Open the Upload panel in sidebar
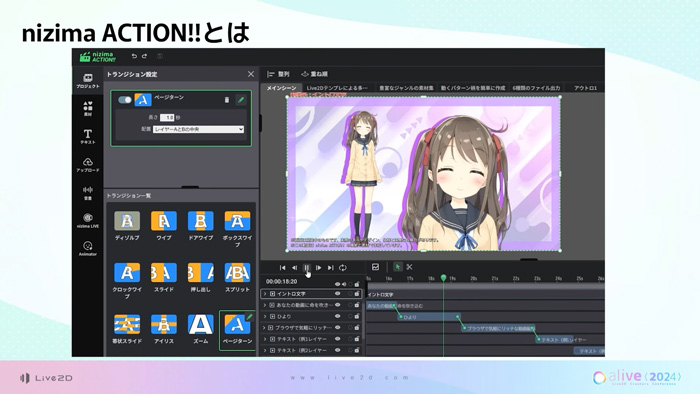The height and width of the screenshot is (394, 700). tap(88, 164)
